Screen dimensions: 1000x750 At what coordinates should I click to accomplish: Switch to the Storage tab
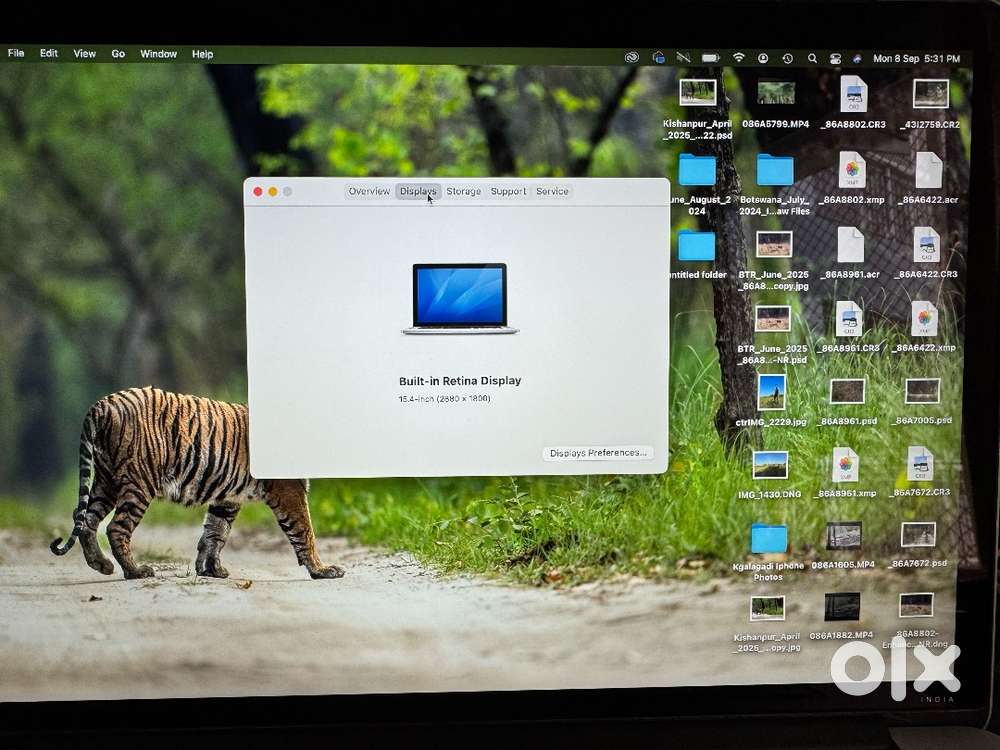coord(463,191)
